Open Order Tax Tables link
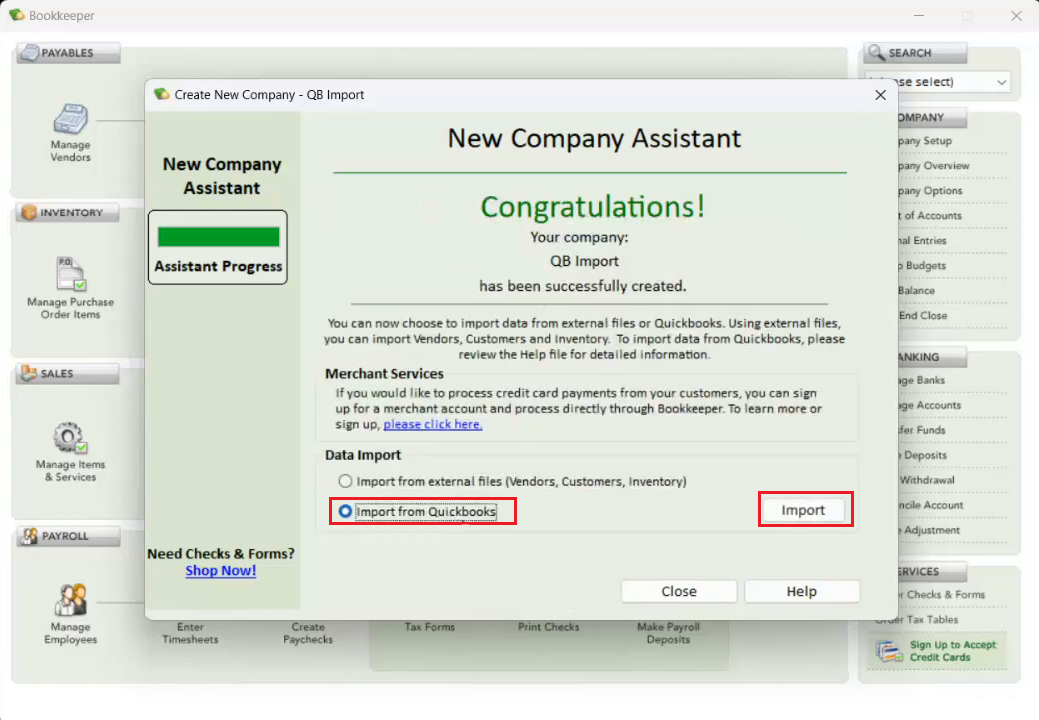Image resolution: width=1039 pixels, height=720 pixels. click(916, 619)
